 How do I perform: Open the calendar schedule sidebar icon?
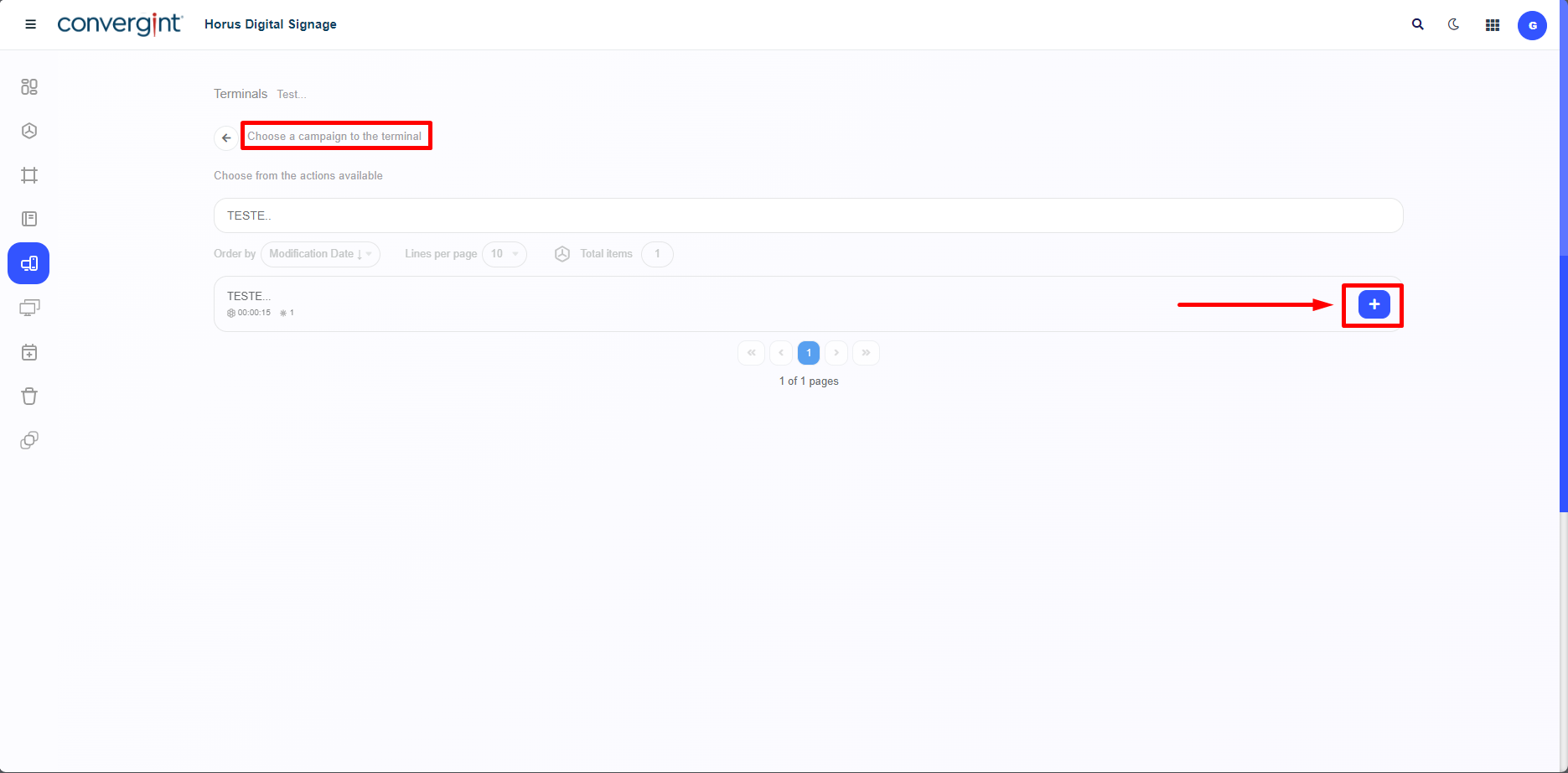(x=29, y=353)
